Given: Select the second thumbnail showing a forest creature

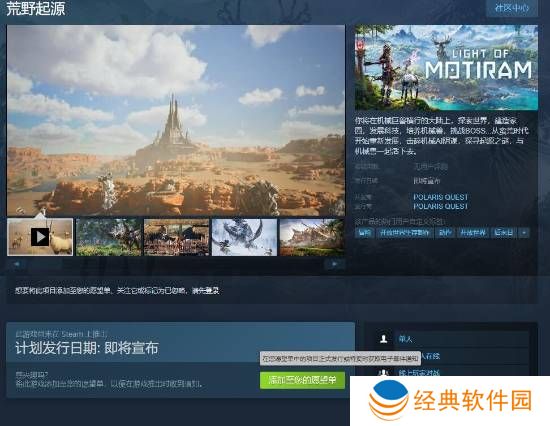Looking at the screenshot, I should click(108, 237).
